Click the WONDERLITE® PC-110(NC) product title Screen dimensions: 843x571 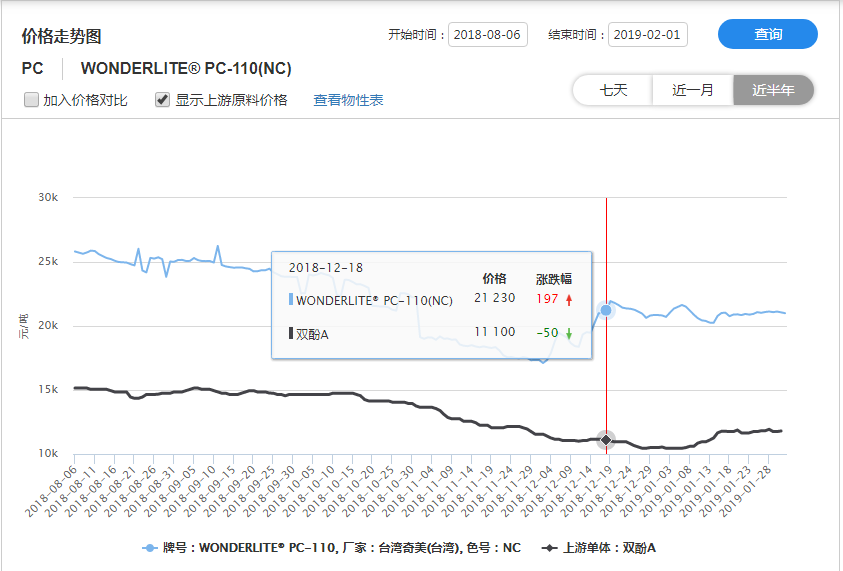[x=186, y=69]
